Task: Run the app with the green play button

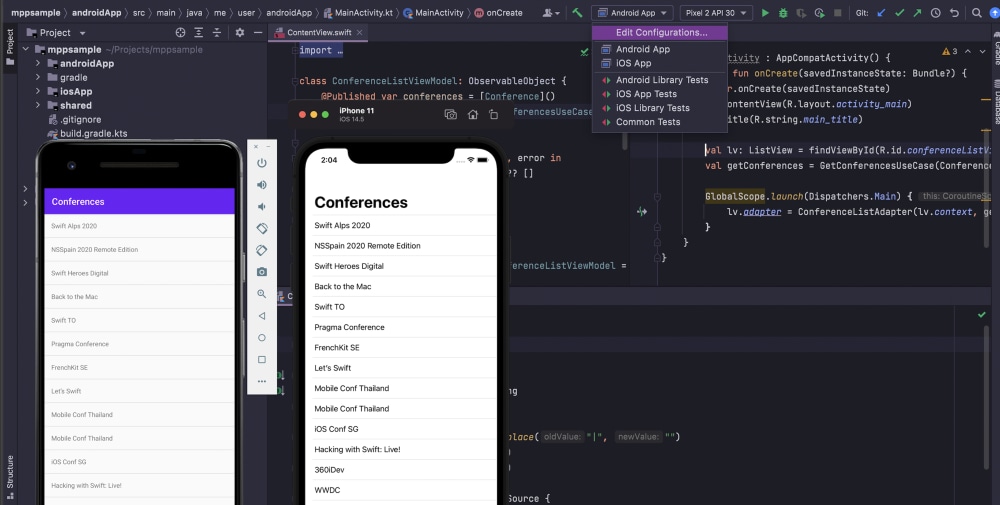Action: click(765, 13)
